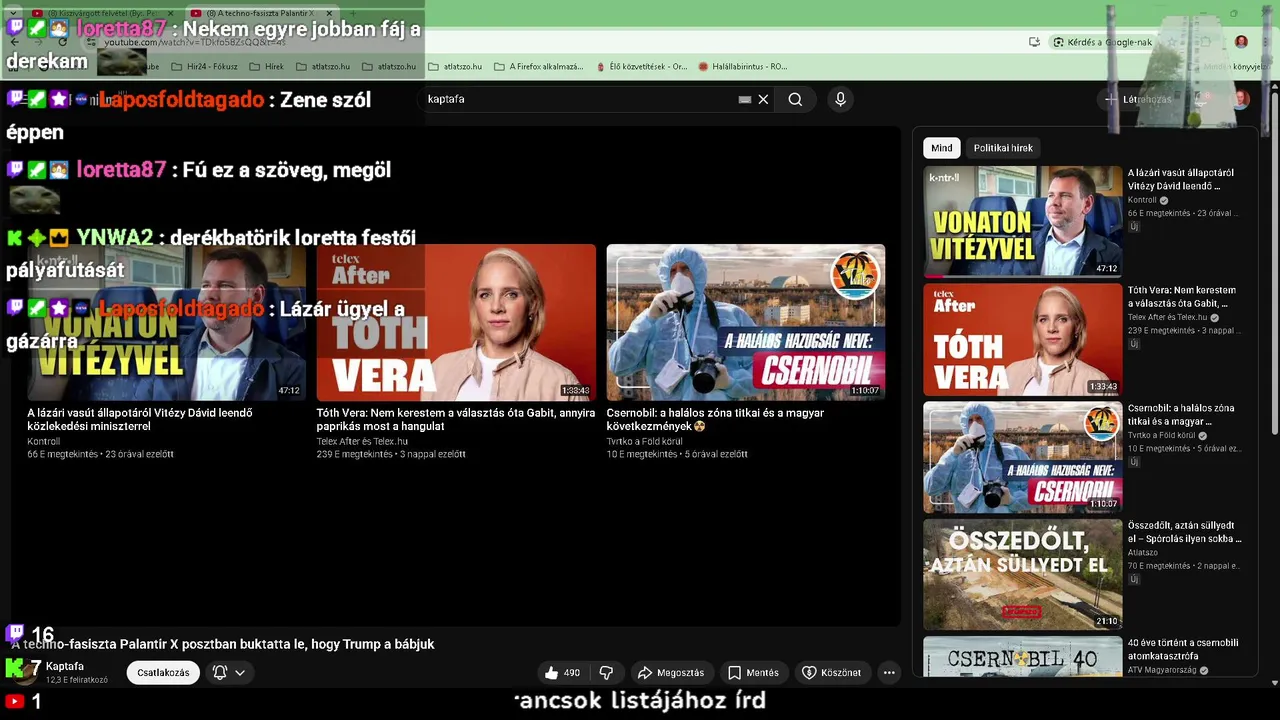Image resolution: width=1280 pixels, height=720 pixels.
Task: Open the on-screen keyboard icon in search box
Action: pyautogui.click(x=745, y=99)
